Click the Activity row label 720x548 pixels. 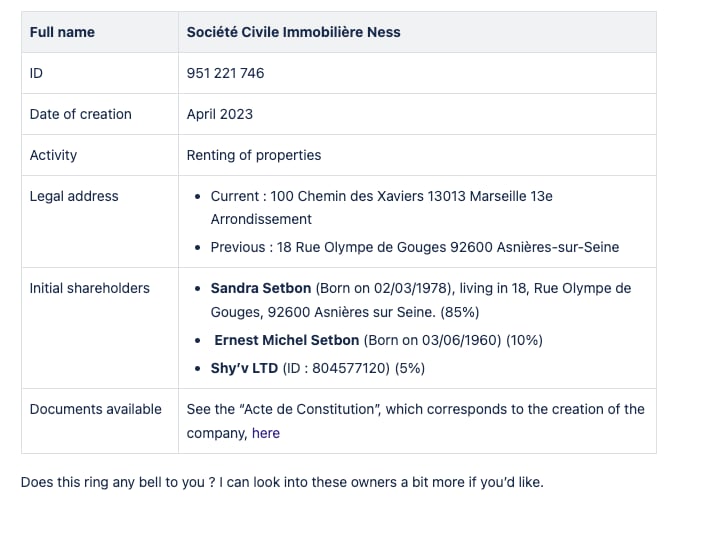coord(53,155)
